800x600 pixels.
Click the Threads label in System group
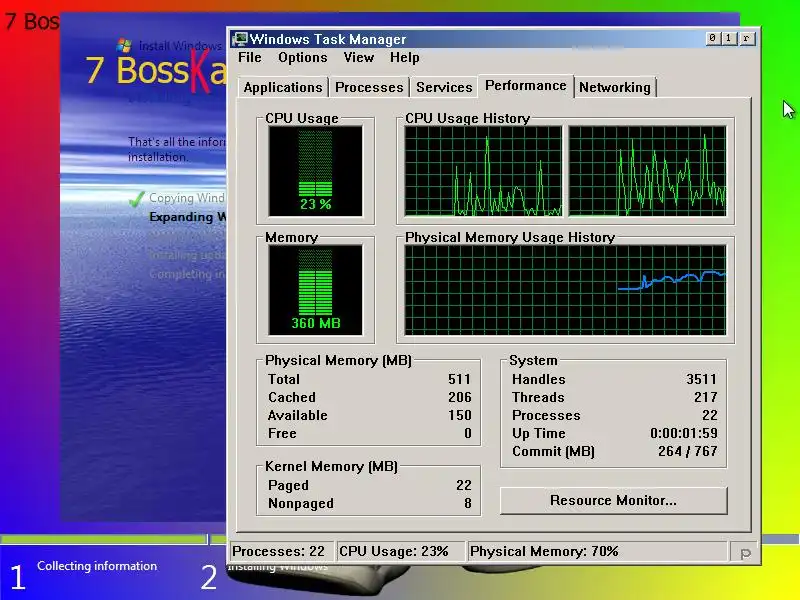coord(538,397)
